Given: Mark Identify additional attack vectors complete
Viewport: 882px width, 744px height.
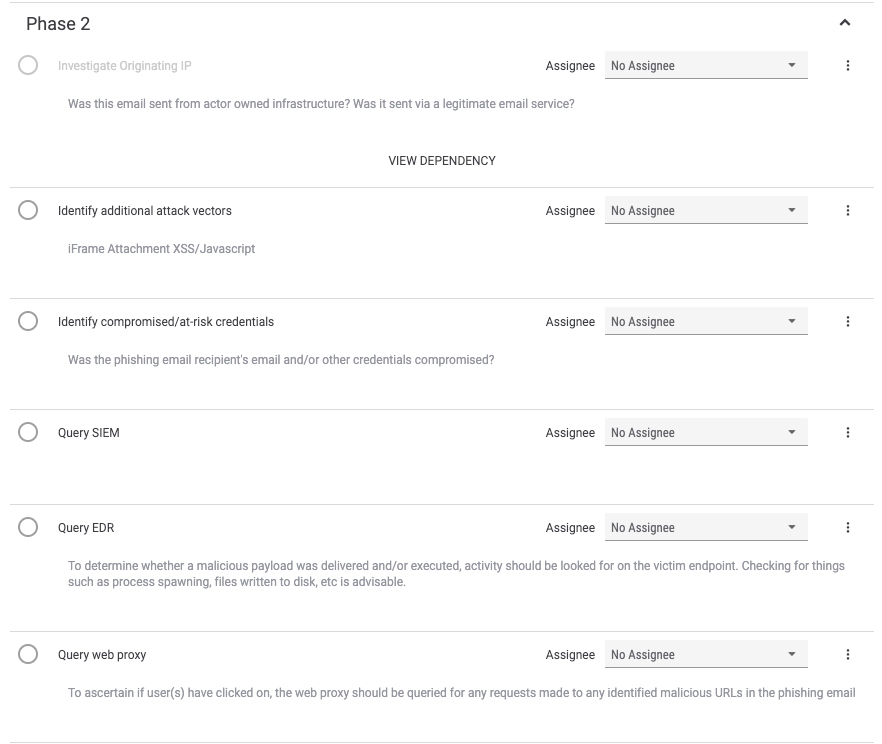Looking at the screenshot, I should tap(28, 210).
